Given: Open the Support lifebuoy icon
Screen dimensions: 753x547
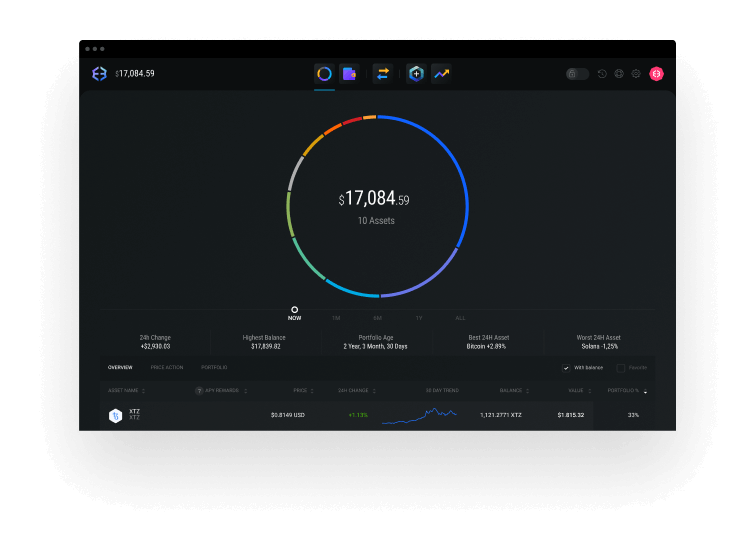Looking at the screenshot, I should click(x=619, y=74).
